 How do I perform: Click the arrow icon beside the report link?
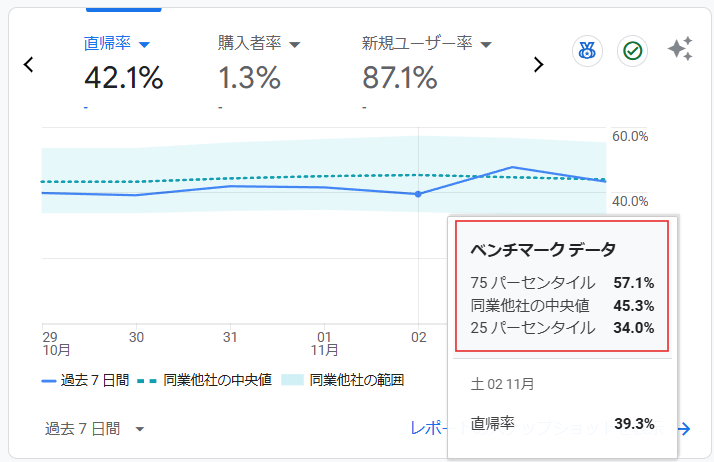(684, 429)
